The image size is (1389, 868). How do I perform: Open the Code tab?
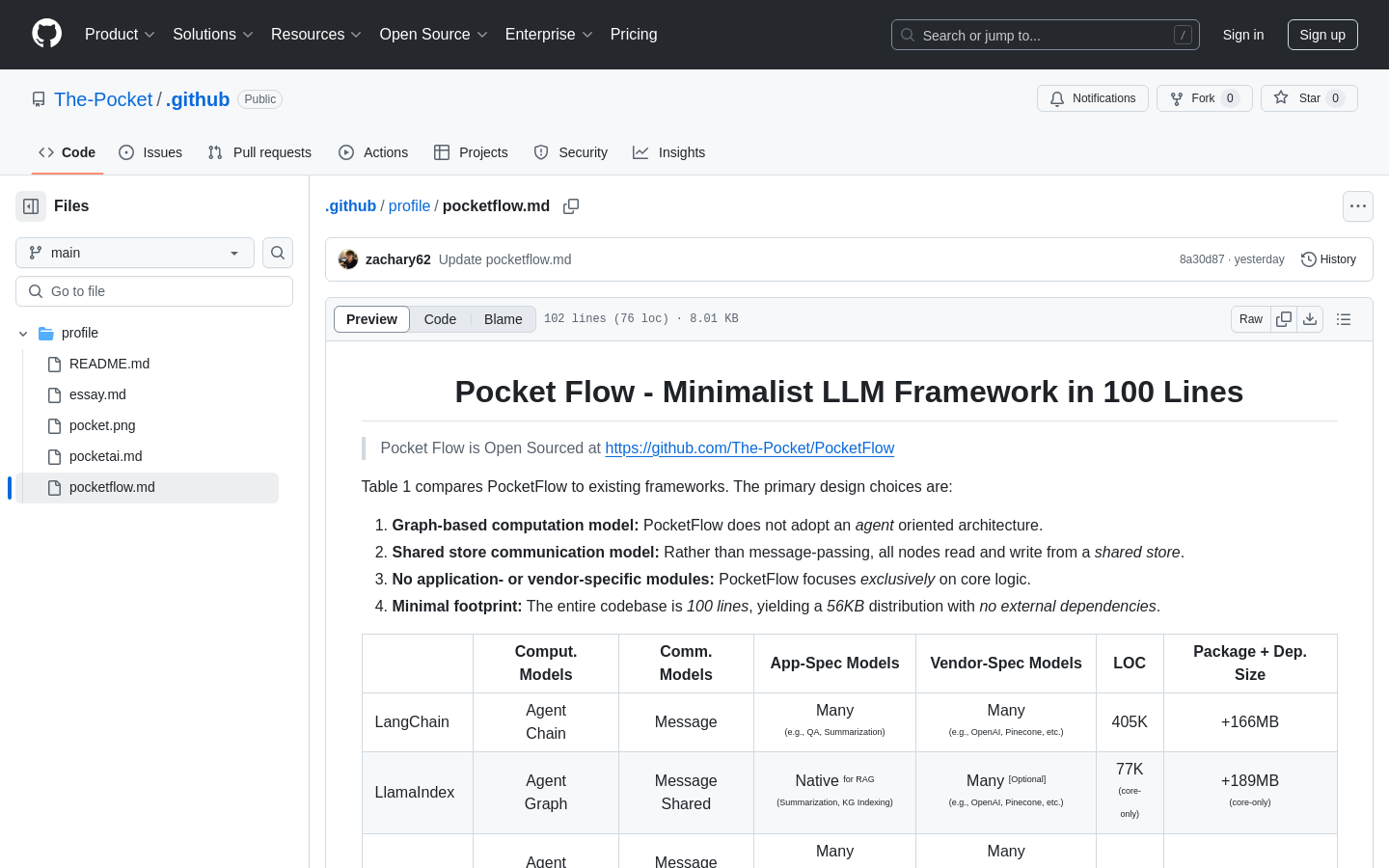(68, 152)
